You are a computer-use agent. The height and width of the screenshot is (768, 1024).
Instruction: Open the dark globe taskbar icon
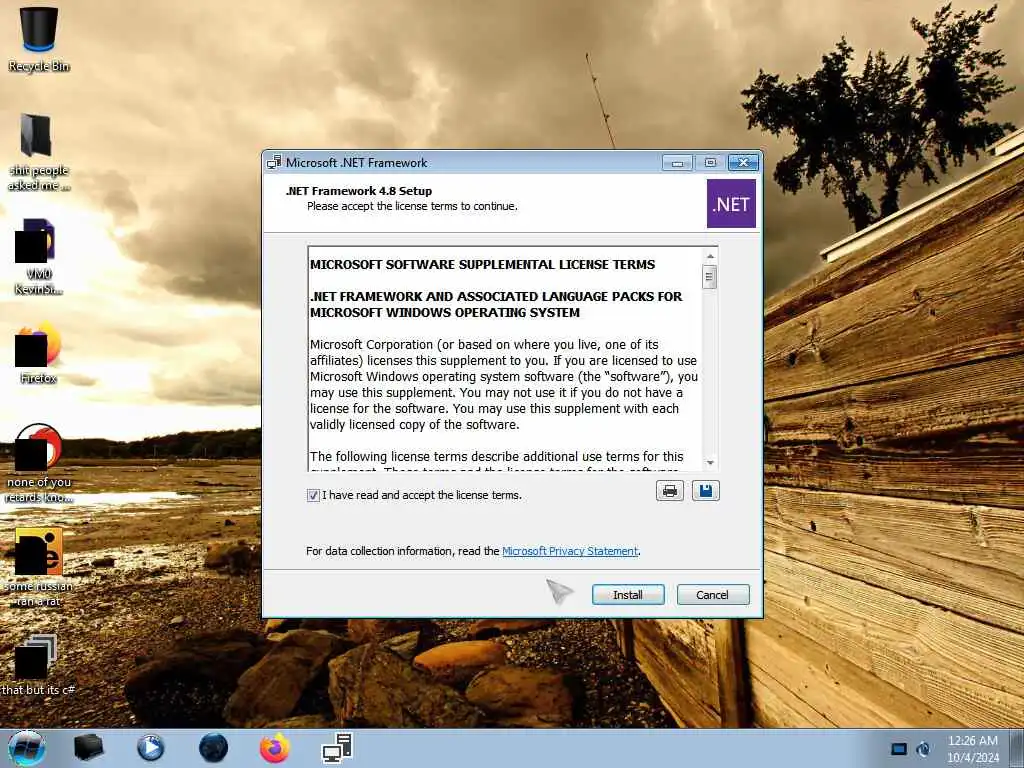click(x=213, y=748)
